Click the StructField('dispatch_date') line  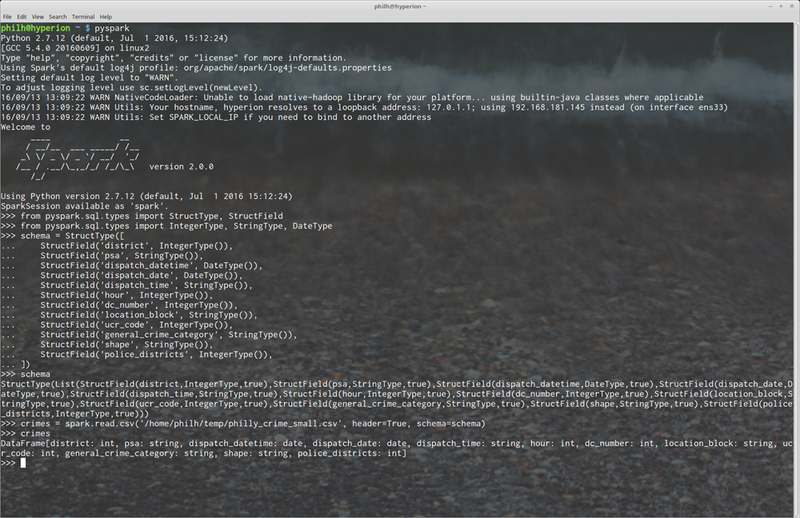(142, 276)
